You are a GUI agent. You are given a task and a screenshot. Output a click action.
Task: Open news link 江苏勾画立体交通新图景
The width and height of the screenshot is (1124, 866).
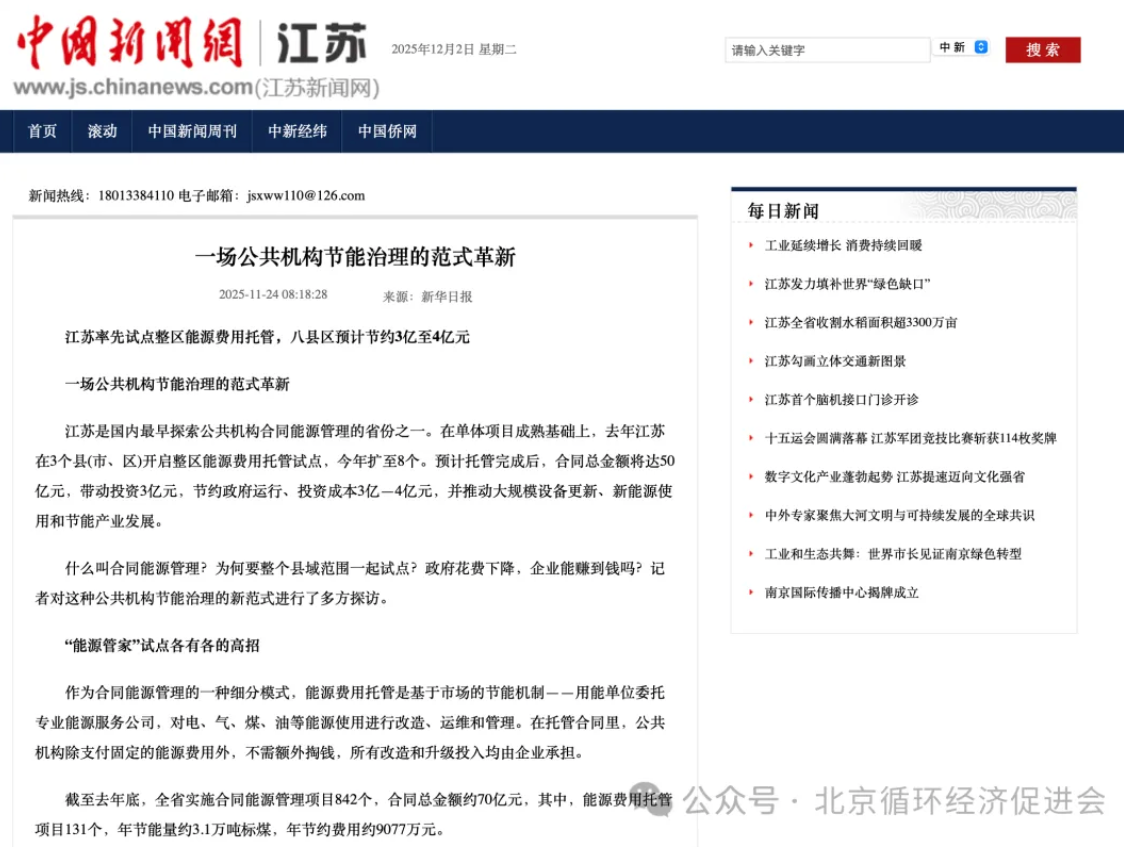point(835,361)
